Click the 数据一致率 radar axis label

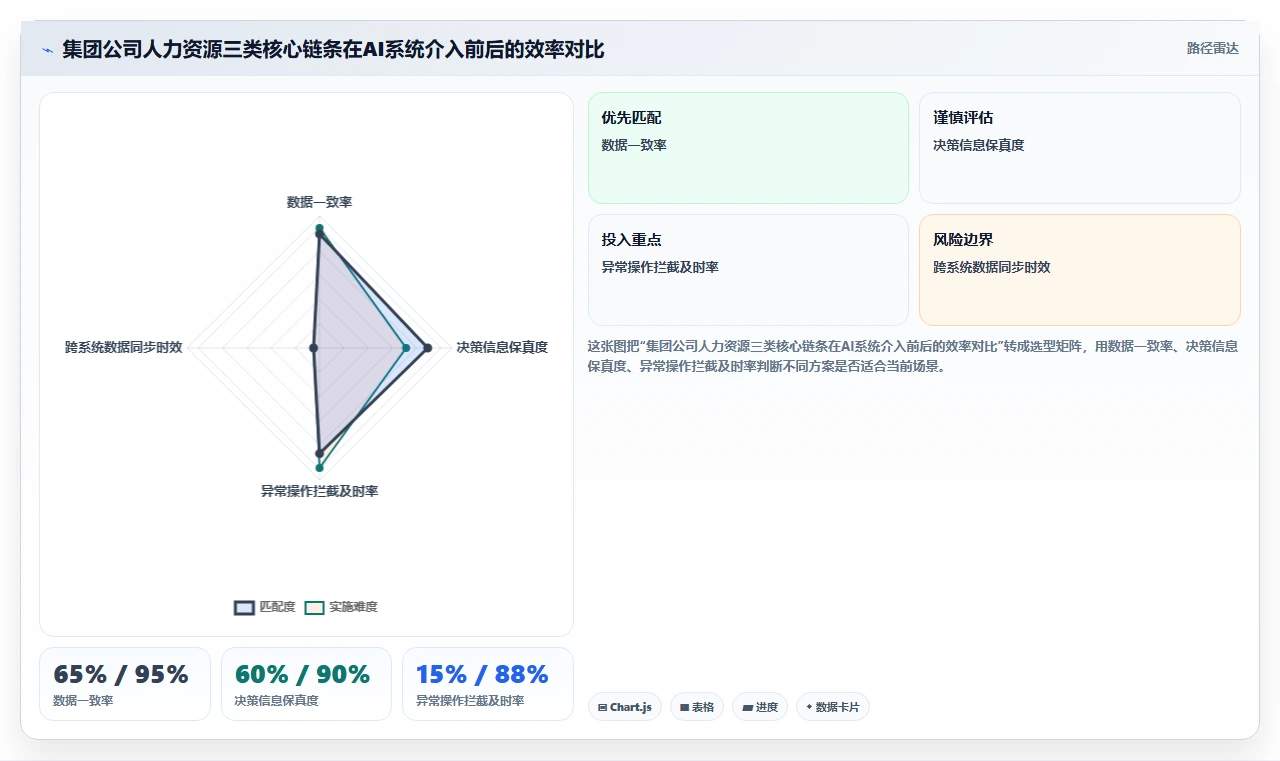click(x=319, y=202)
